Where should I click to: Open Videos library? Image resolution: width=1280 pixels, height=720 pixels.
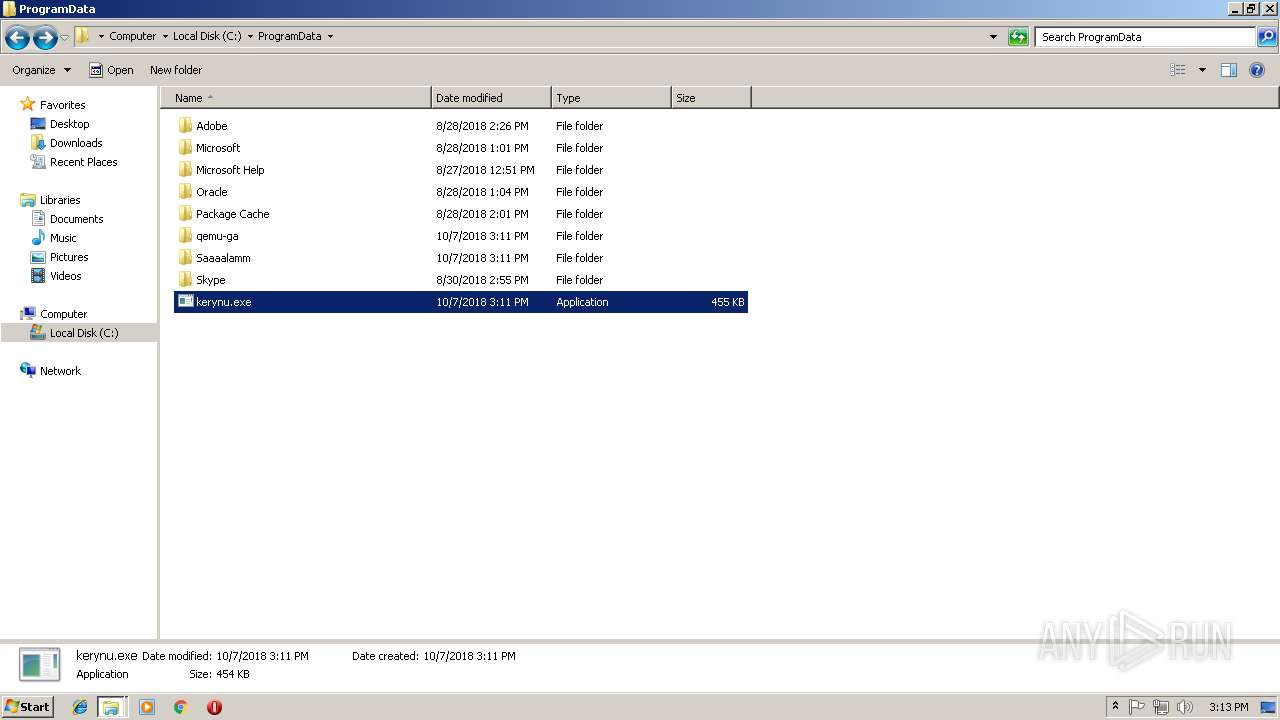[65, 276]
